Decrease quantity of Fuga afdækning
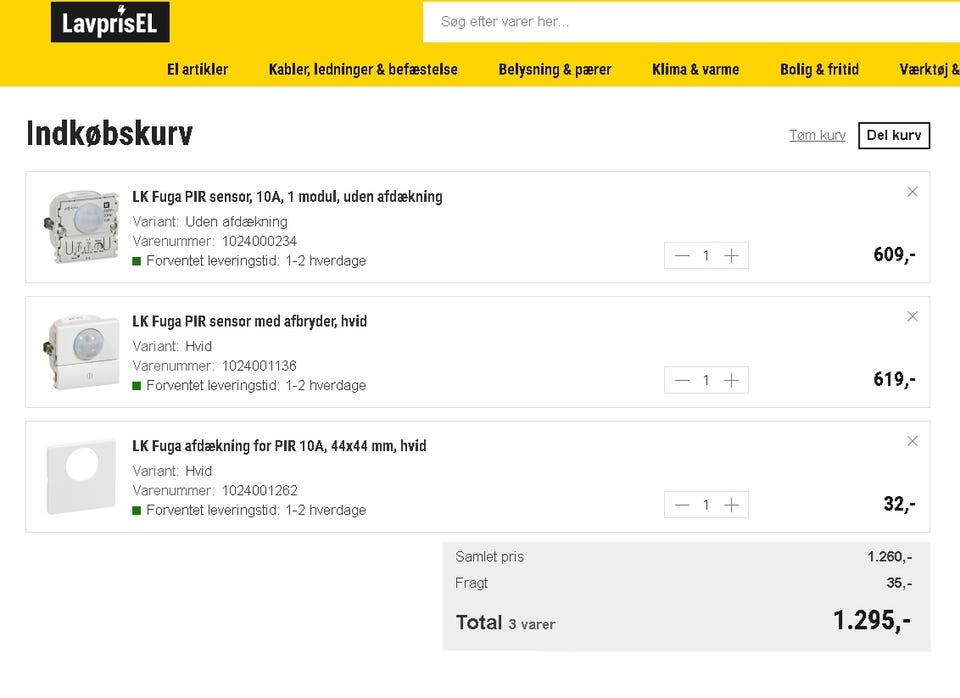The image size is (960, 698). click(x=682, y=505)
